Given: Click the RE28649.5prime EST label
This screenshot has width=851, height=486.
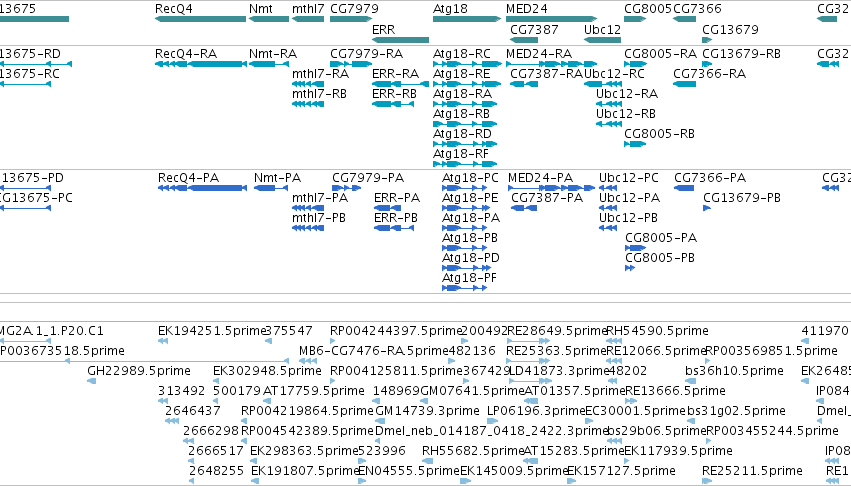Looking at the screenshot, I should 556,331.
